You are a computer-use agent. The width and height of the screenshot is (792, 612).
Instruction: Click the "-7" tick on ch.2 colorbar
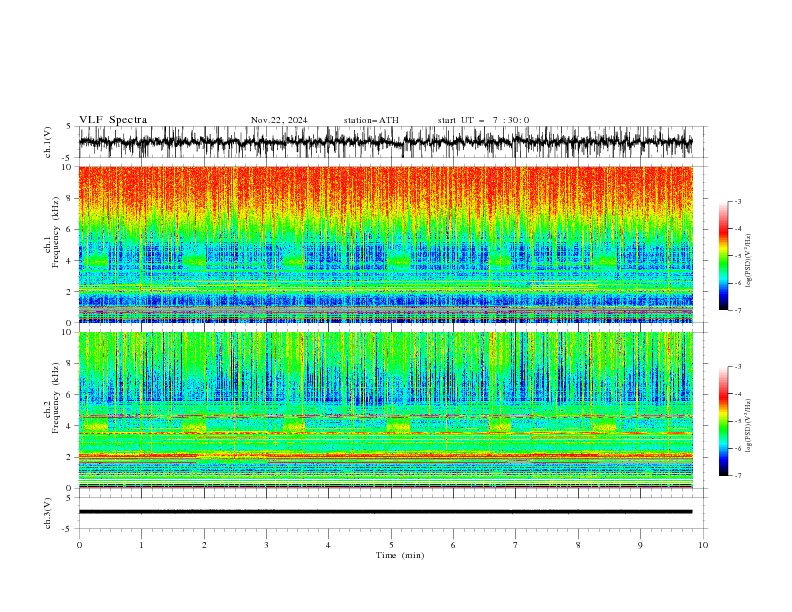pos(737,475)
